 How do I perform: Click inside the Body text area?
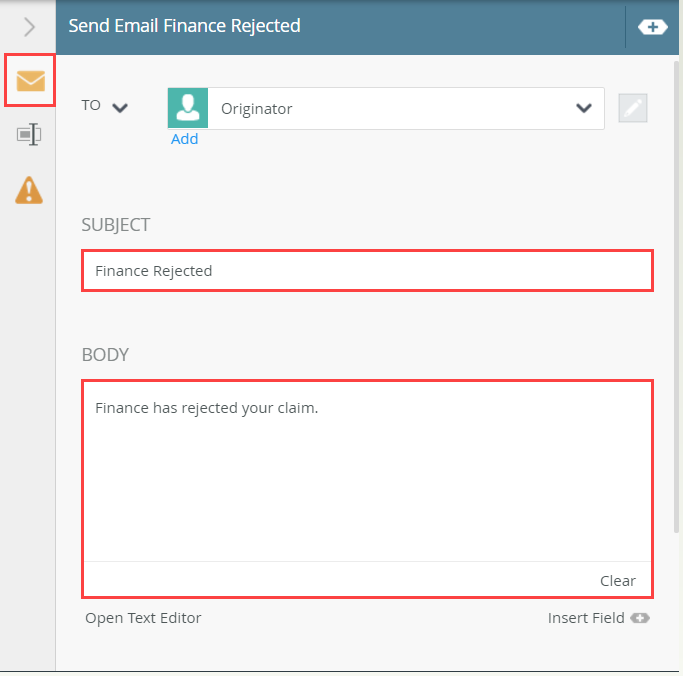[x=367, y=470]
